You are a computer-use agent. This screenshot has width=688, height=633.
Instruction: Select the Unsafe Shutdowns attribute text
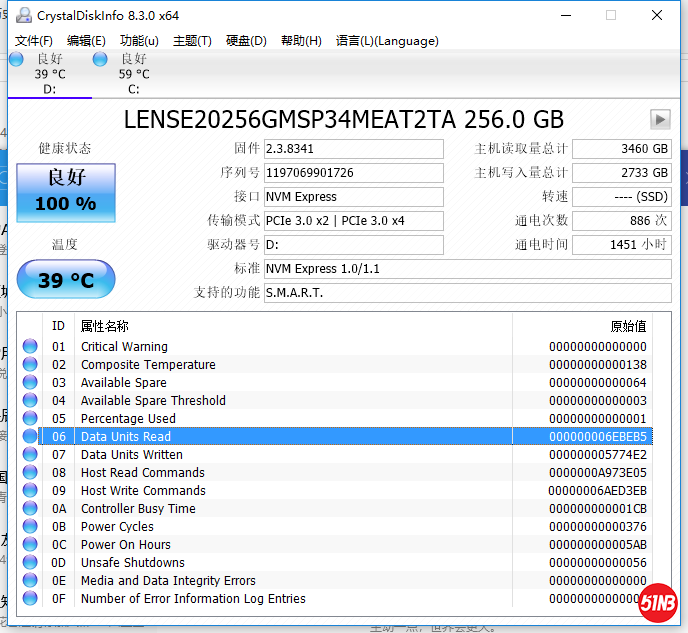click(133, 562)
